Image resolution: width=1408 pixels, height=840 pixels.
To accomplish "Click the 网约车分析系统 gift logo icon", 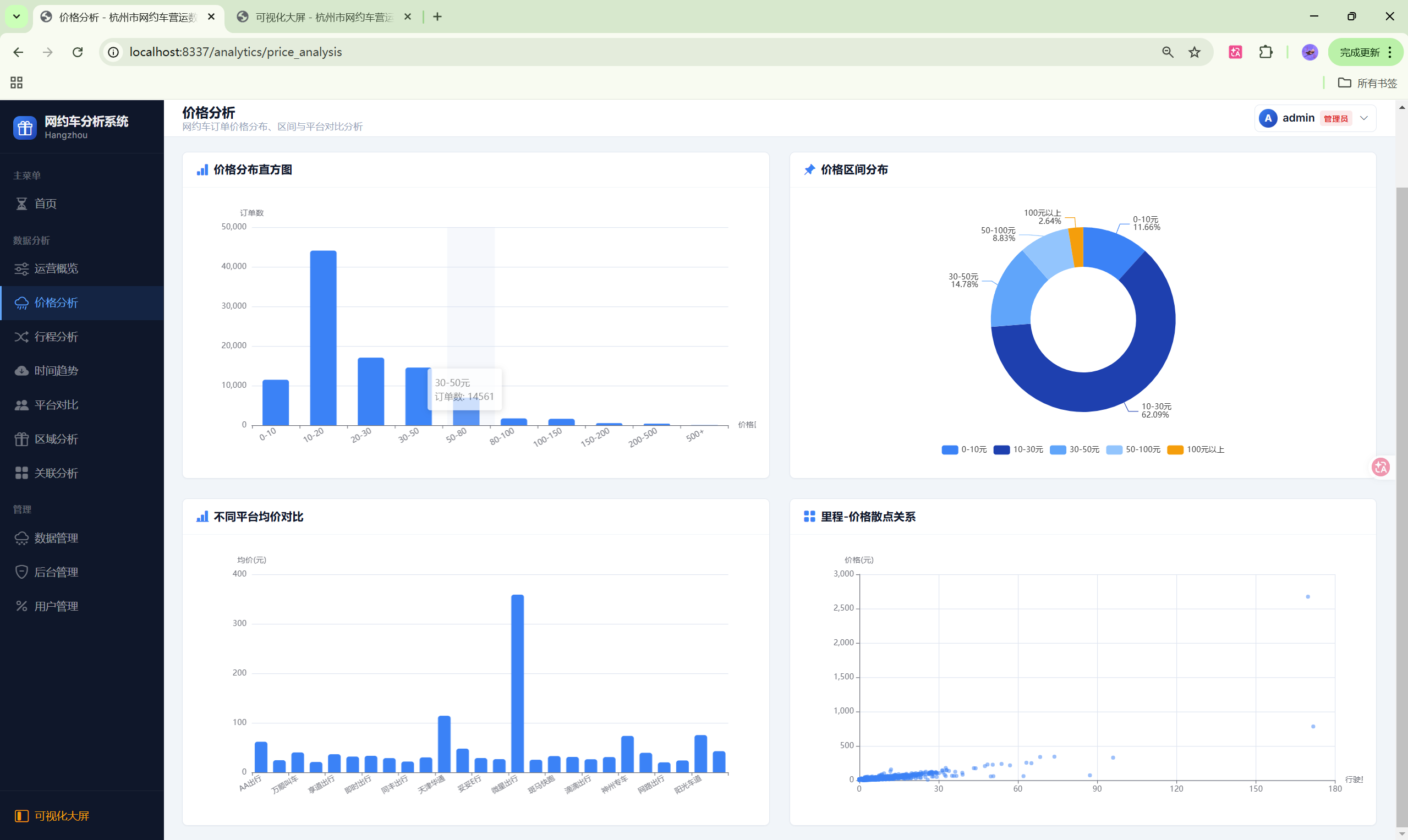I will 24,128.
